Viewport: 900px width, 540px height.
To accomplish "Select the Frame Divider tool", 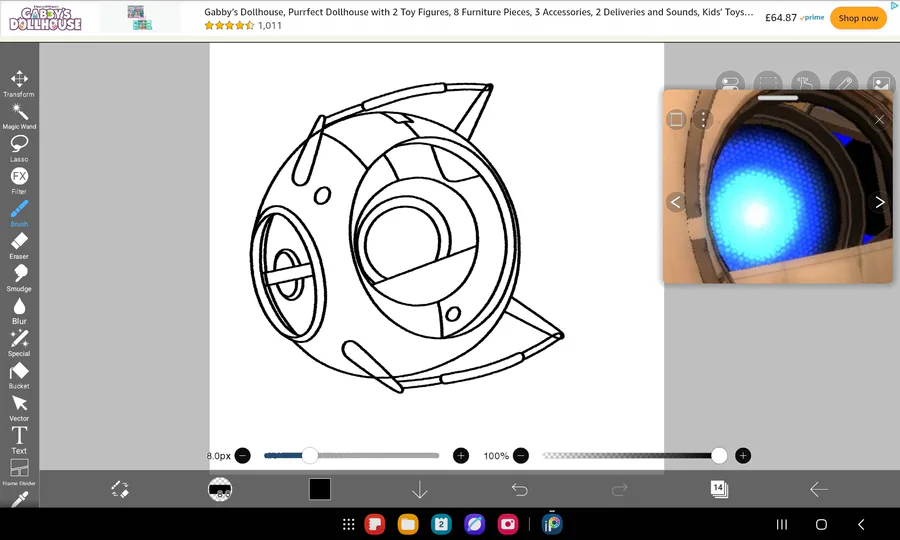I will tap(19, 472).
